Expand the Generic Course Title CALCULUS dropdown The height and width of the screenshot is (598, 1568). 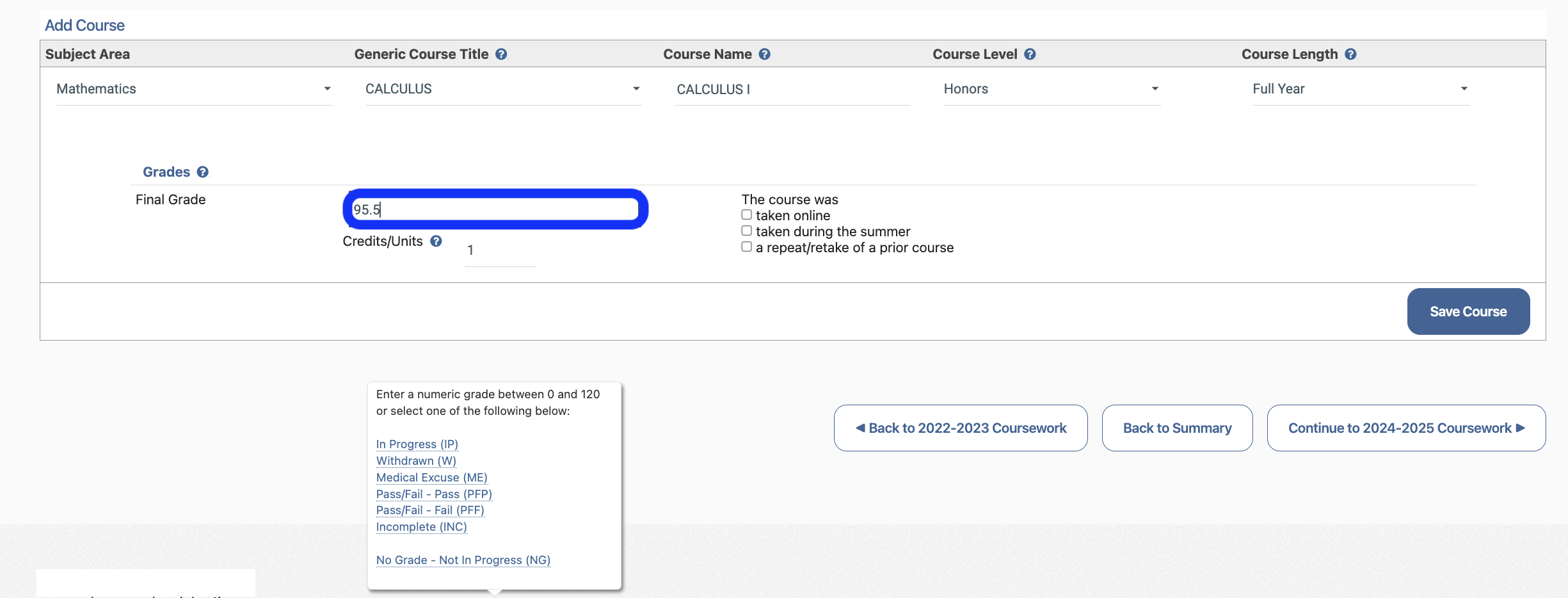coord(502,89)
